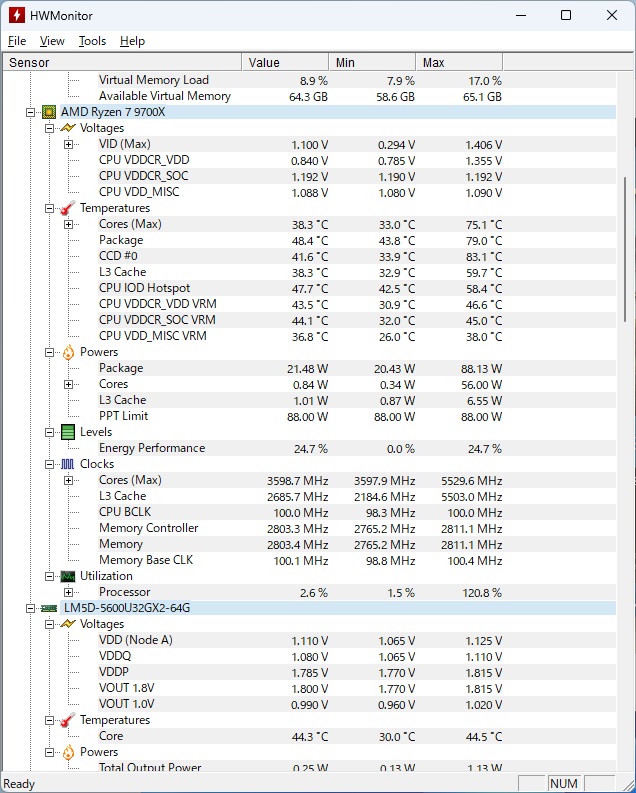
Task: Click the Clocks waveform icon
Action: tap(68, 464)
